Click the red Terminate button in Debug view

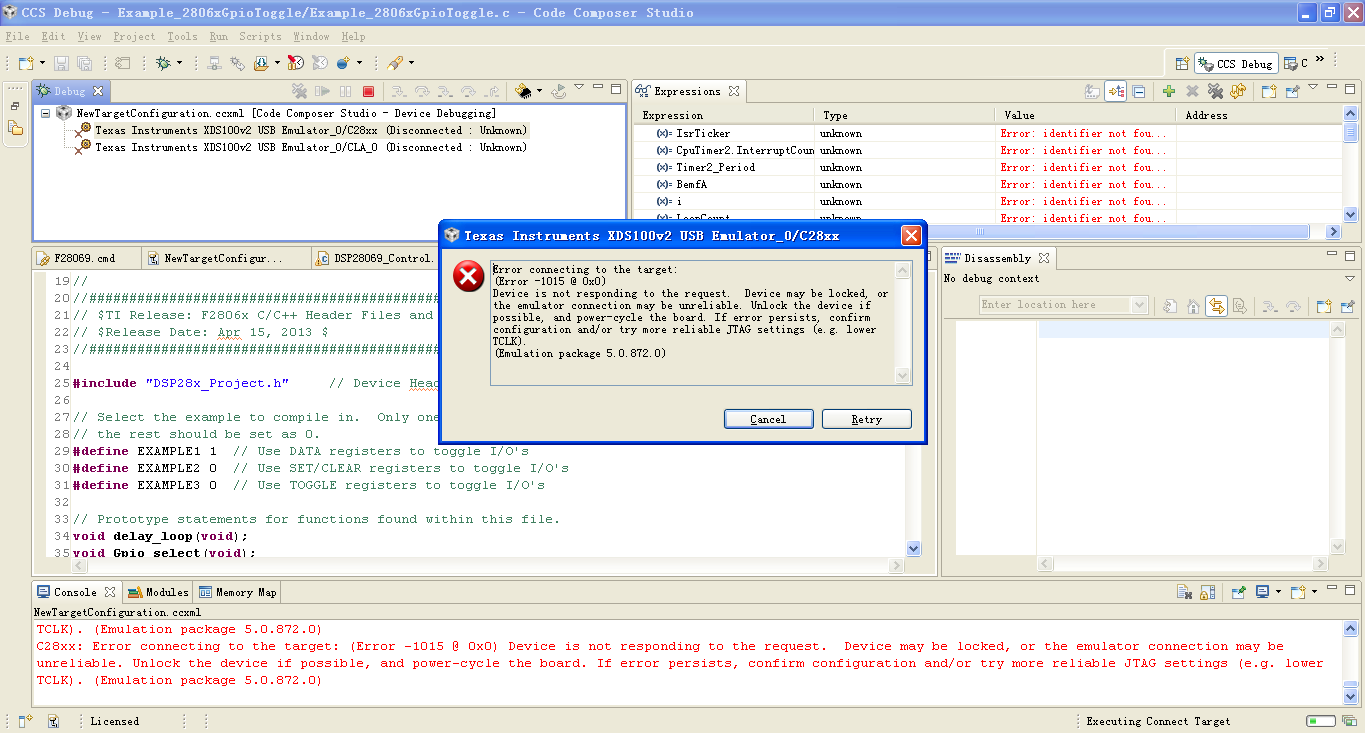coord(368,91)
